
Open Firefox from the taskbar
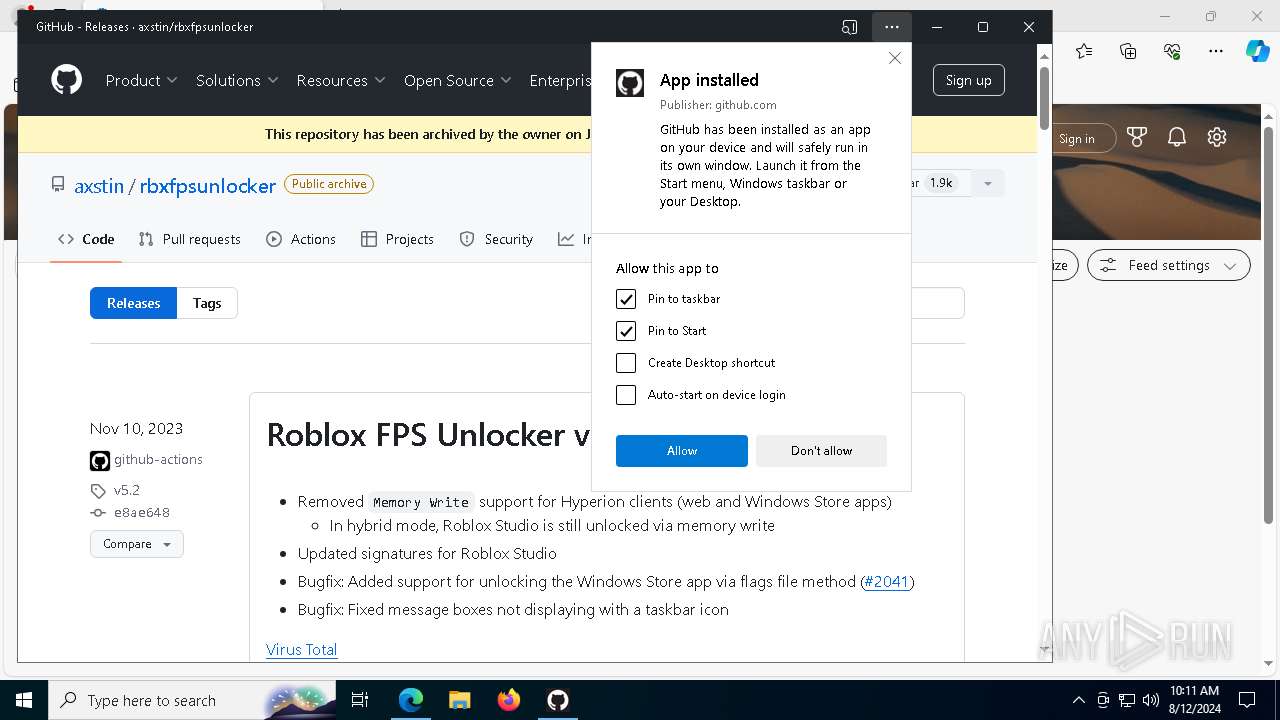509,700
